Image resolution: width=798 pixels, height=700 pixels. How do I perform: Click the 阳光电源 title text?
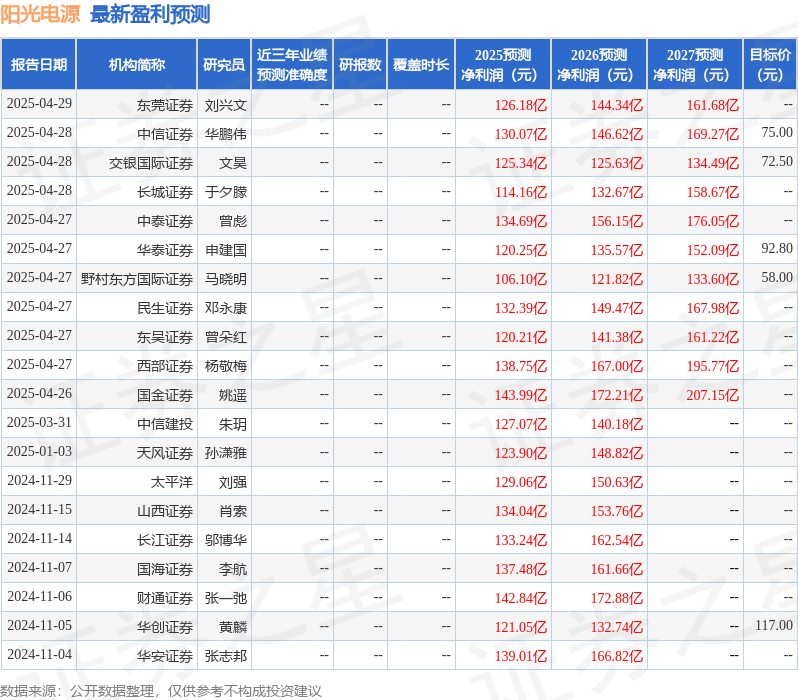point(40,14)
